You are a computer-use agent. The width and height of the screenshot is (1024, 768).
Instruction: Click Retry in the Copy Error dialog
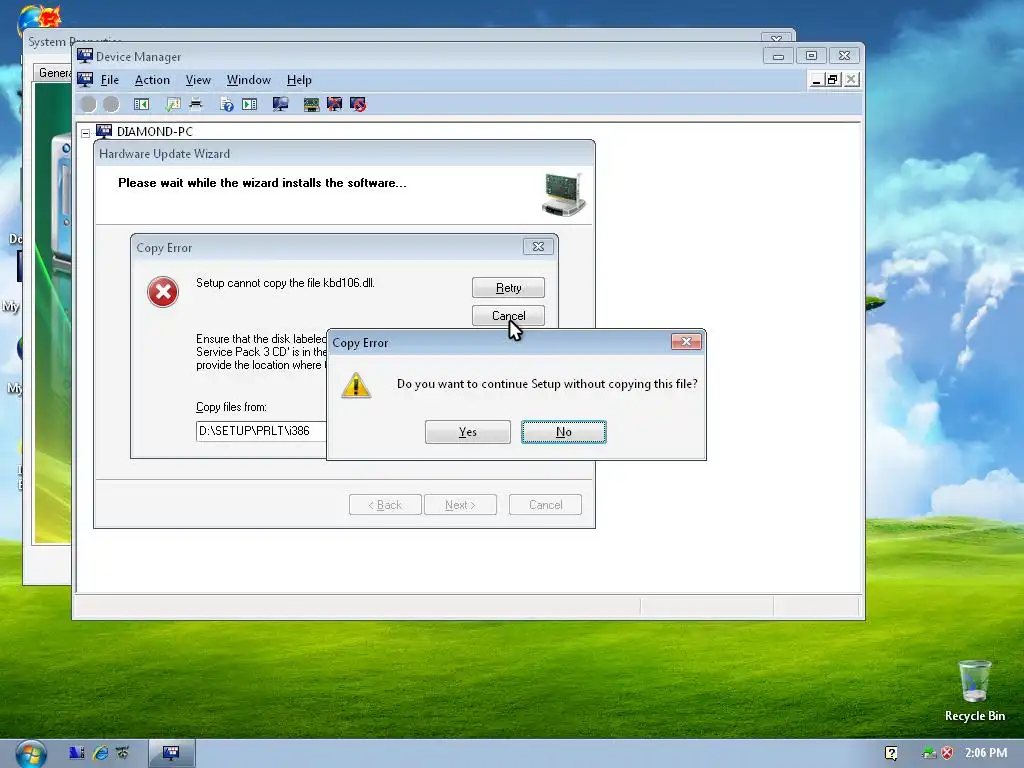pyautogui.click(x=508, y=288)
